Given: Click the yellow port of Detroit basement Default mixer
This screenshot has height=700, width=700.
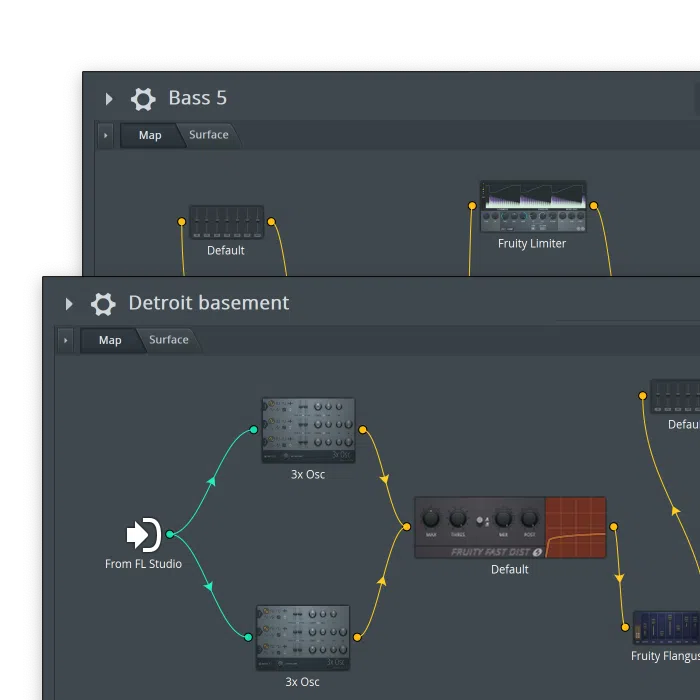Looking at the screenshot, I should pos(642,396).
